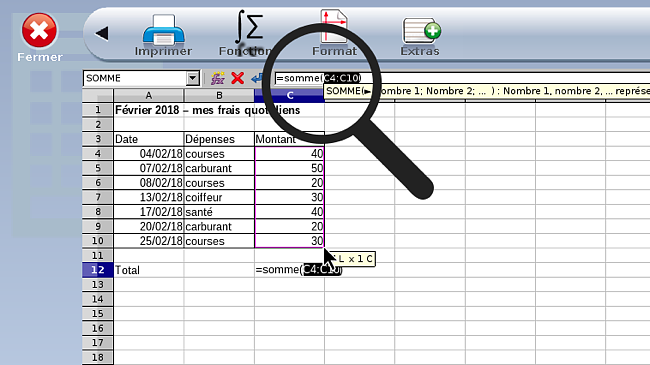The image size is (650, 365).
Task: Click the 'Date' header cell
Action: [x=148, y=139]
